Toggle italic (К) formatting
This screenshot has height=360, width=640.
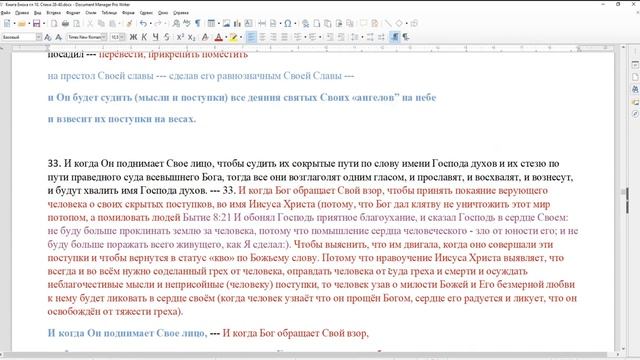tap(144, 37)
